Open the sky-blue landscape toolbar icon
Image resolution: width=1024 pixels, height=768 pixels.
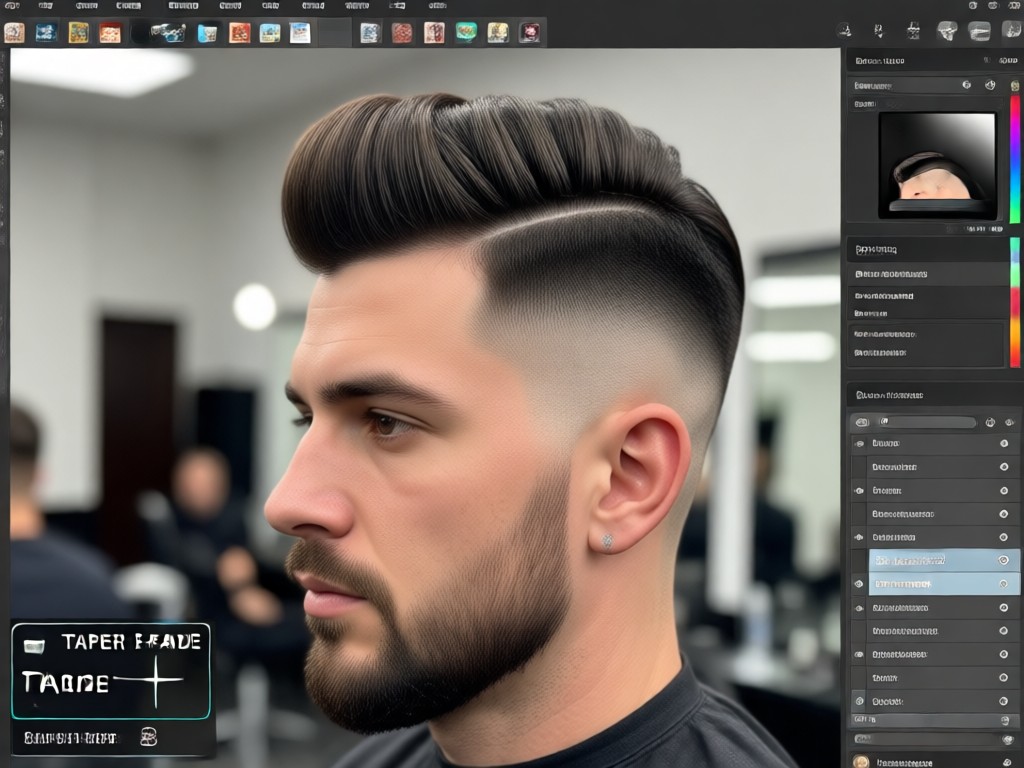click(x=270, y=33)
